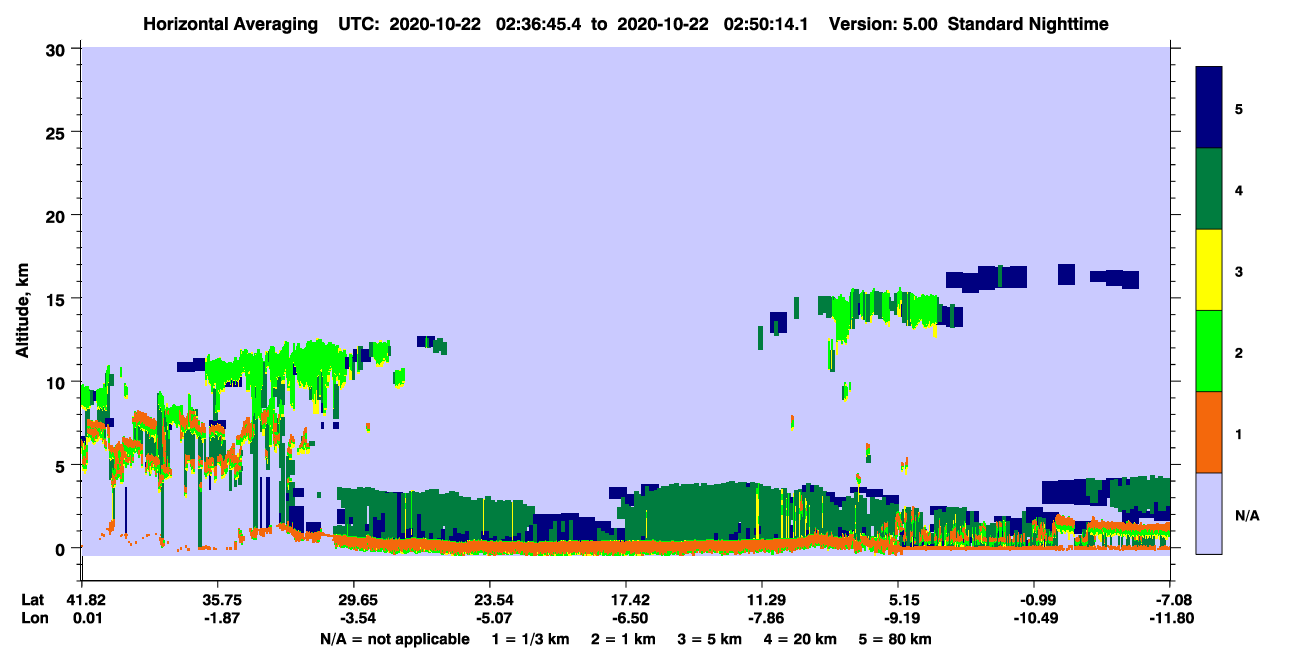The image size is (1300, 667).
Task: Click the legend text '1 = 1/3 km'
Action: (531, 639)
